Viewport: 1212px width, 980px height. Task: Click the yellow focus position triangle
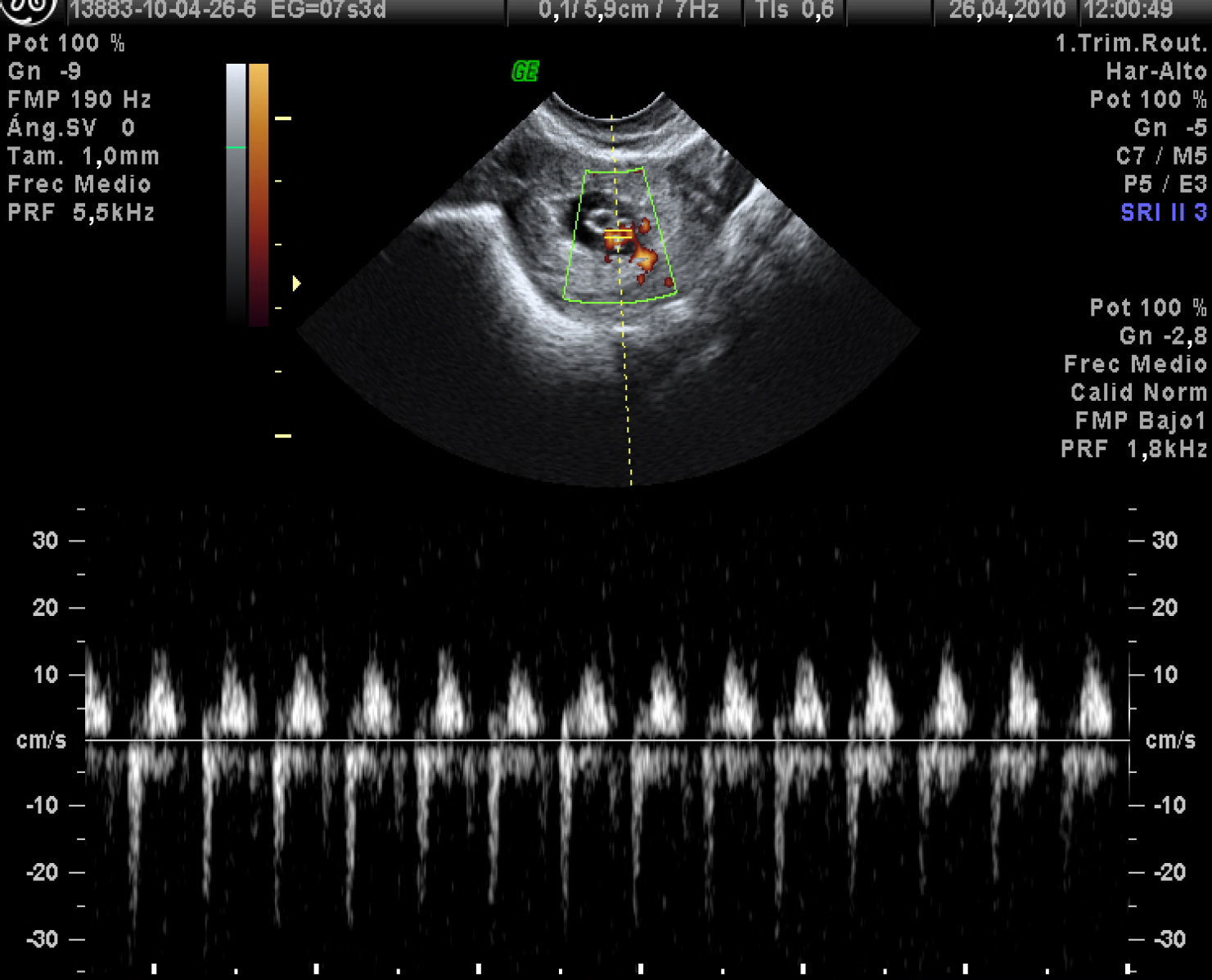click(x=296, y=284)
